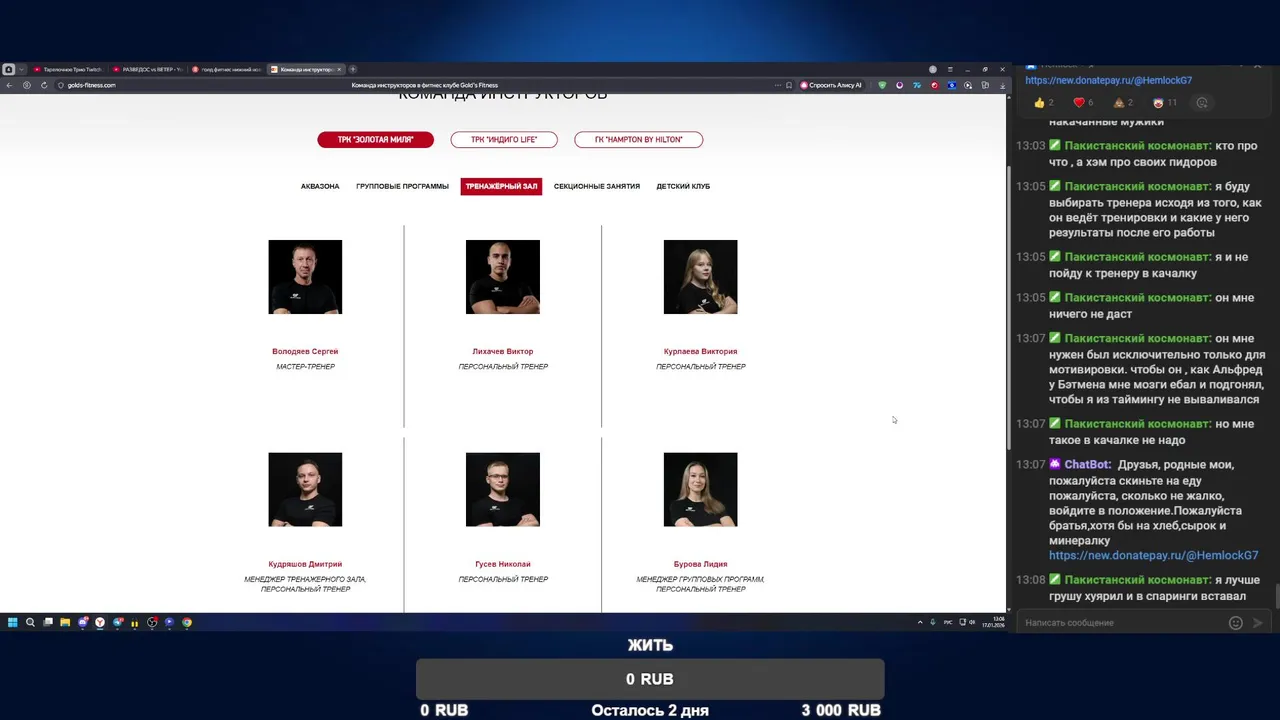Image resolution: width=1280 pixels, height=720 pixels.
Task: Click the green shield extension icon
Action: coord(882,85)
